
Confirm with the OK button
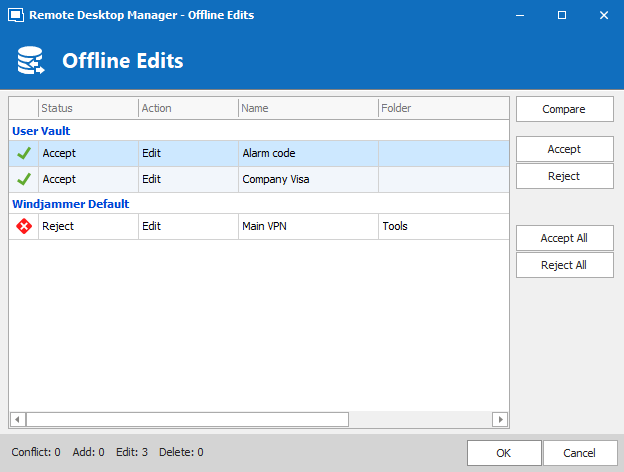tap(504, 452)
